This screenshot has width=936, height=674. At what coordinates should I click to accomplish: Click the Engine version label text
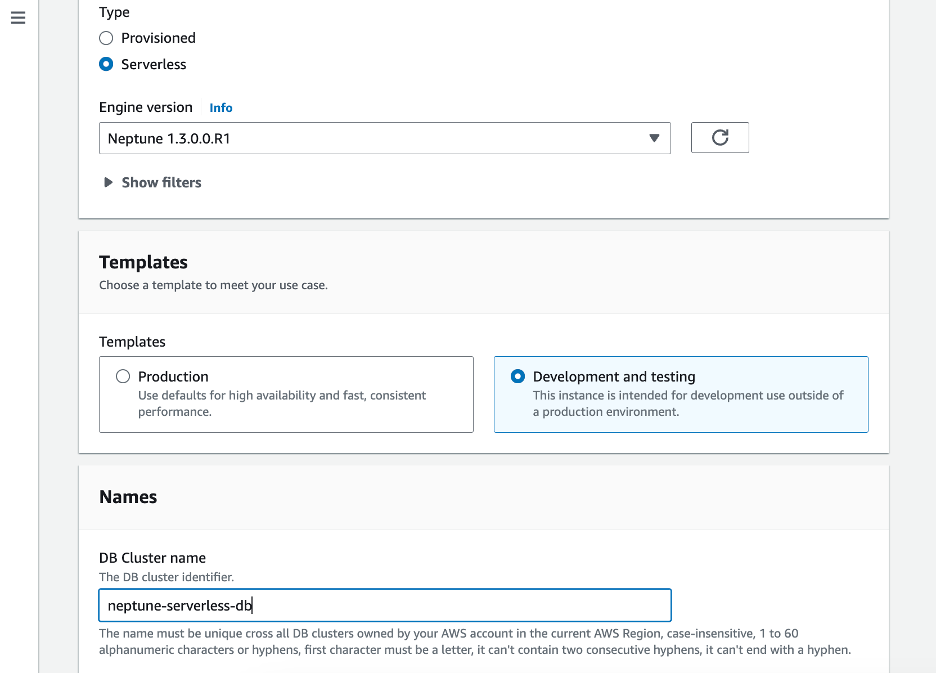[146, 108]
